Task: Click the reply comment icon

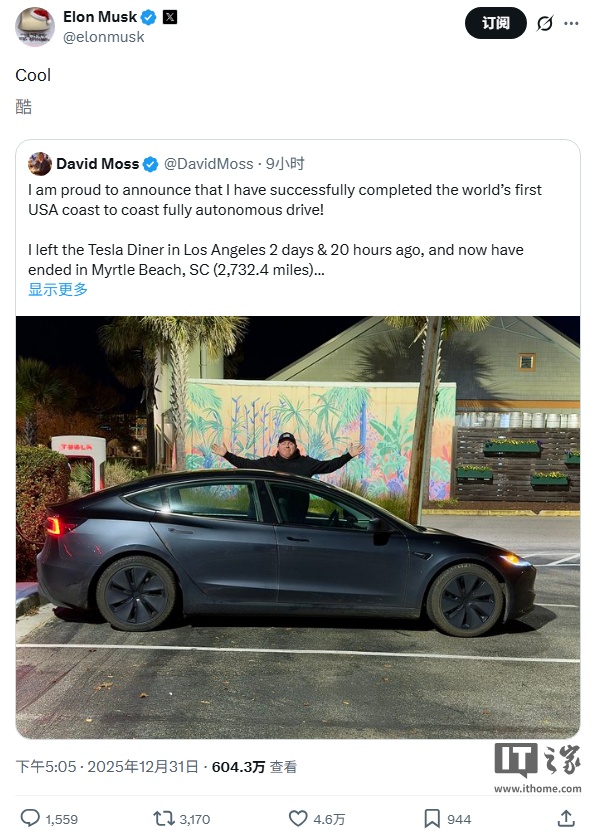Action: (30, 818)
